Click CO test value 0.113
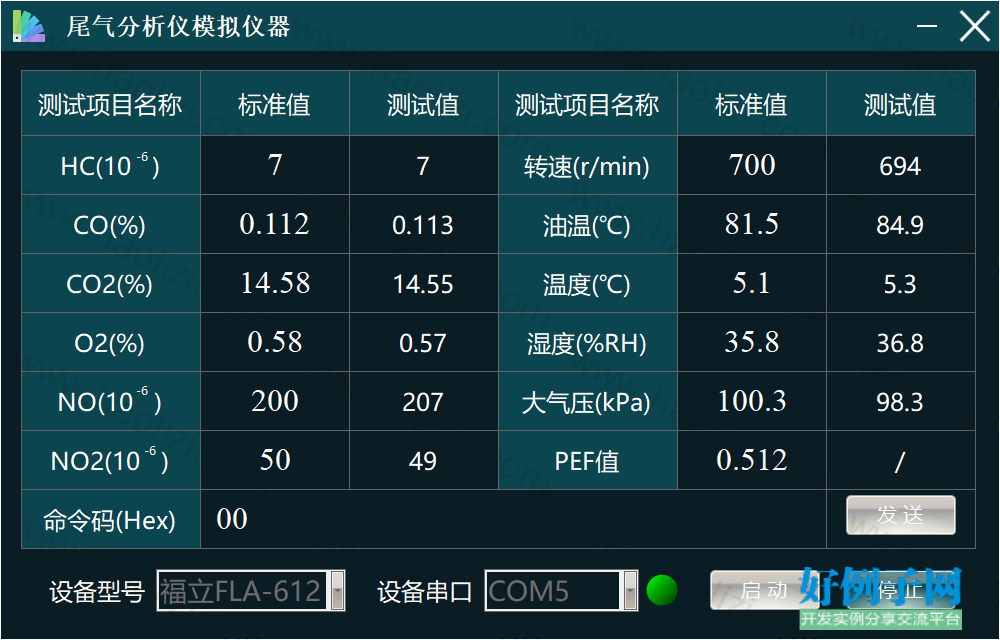Screen dimensions: 1000x640 coord(423,224)
